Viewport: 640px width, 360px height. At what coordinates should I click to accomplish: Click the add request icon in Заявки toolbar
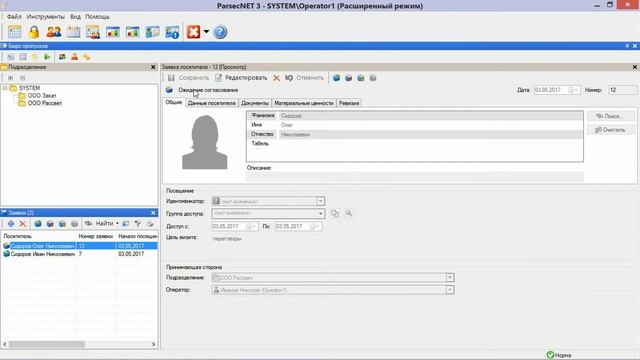click(11, 224)
